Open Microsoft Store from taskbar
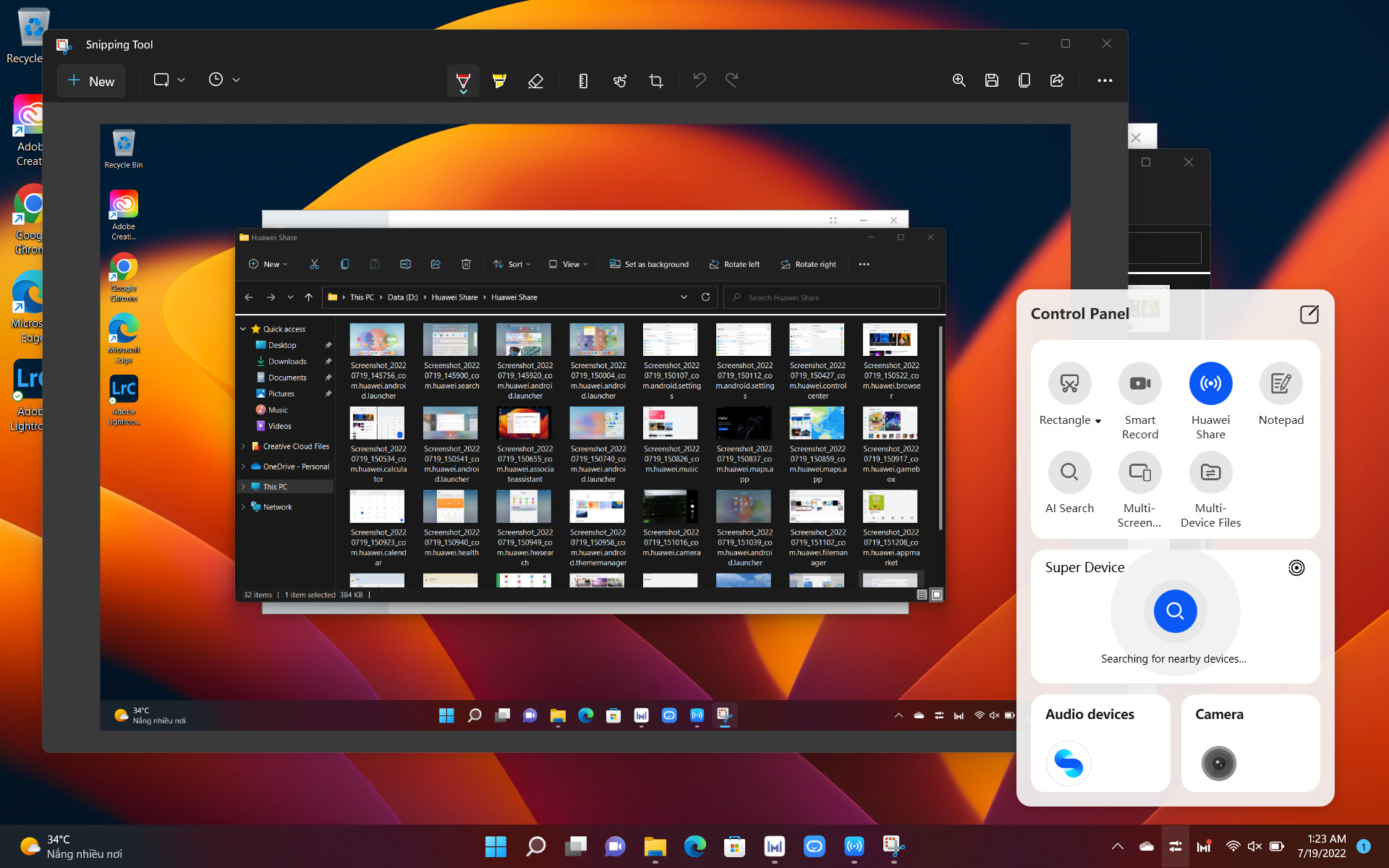This screenshot has width=1389, height=868. tap(734, 846)
